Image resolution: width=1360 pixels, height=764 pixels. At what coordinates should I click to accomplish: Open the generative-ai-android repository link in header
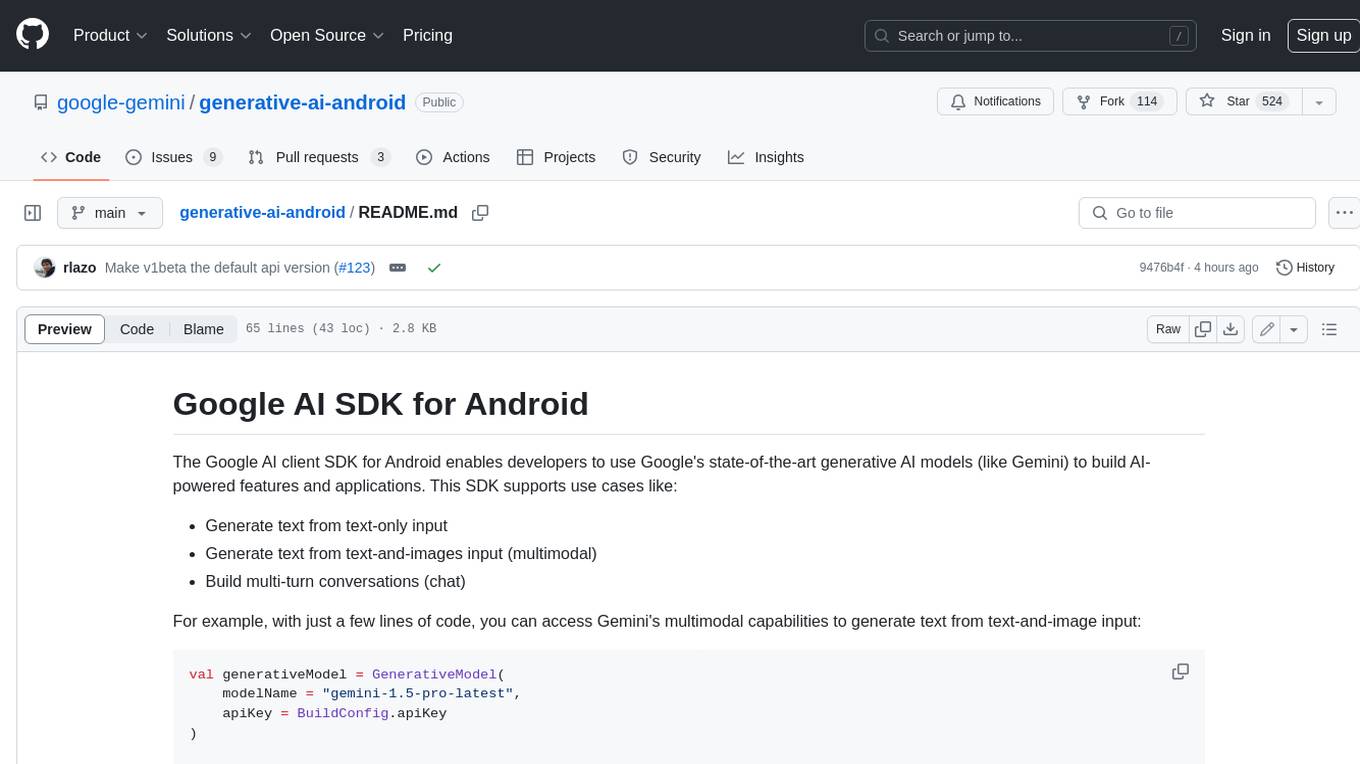pyautogui.click(x=302, y=102)
